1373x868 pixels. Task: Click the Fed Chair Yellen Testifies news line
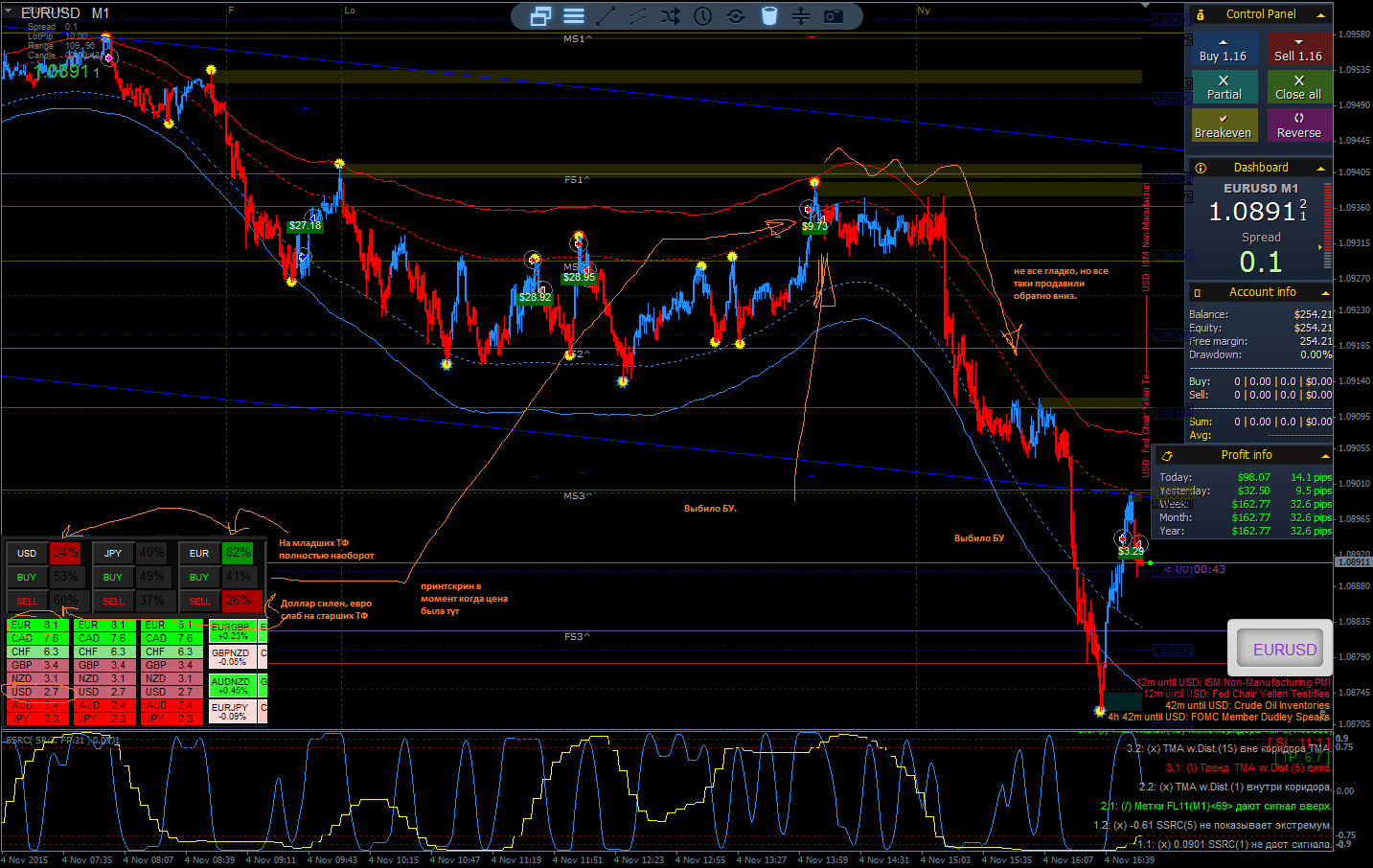(x=1237, y=694)
